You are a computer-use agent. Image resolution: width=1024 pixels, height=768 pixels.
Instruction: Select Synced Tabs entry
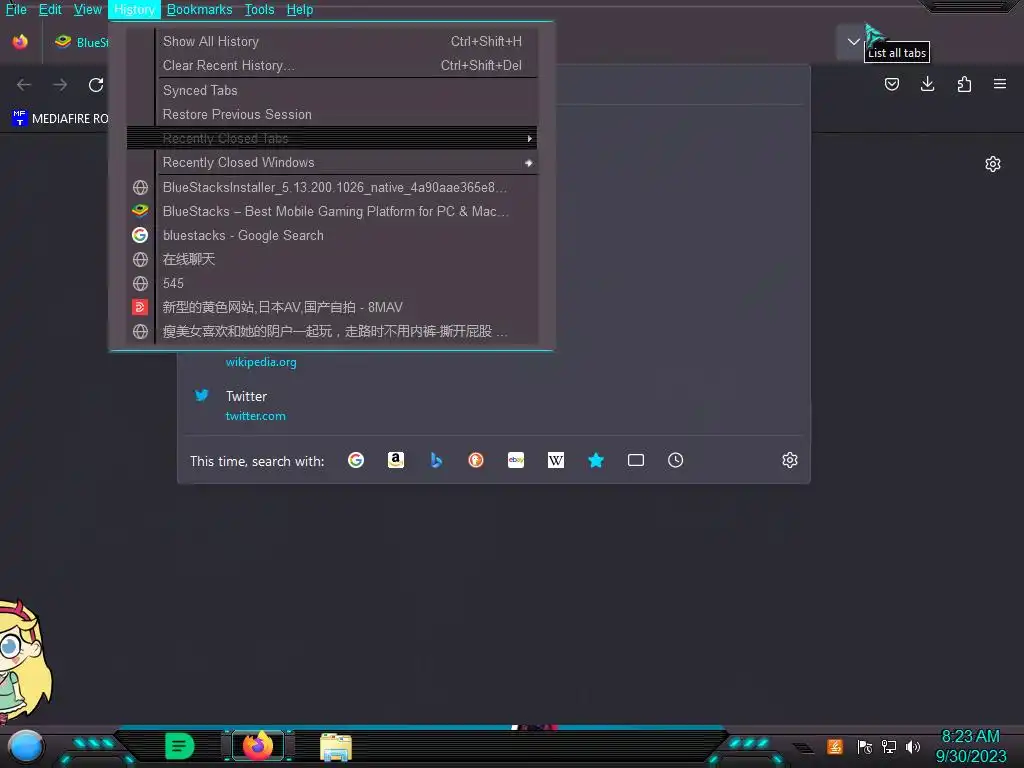tap(332, 90)
